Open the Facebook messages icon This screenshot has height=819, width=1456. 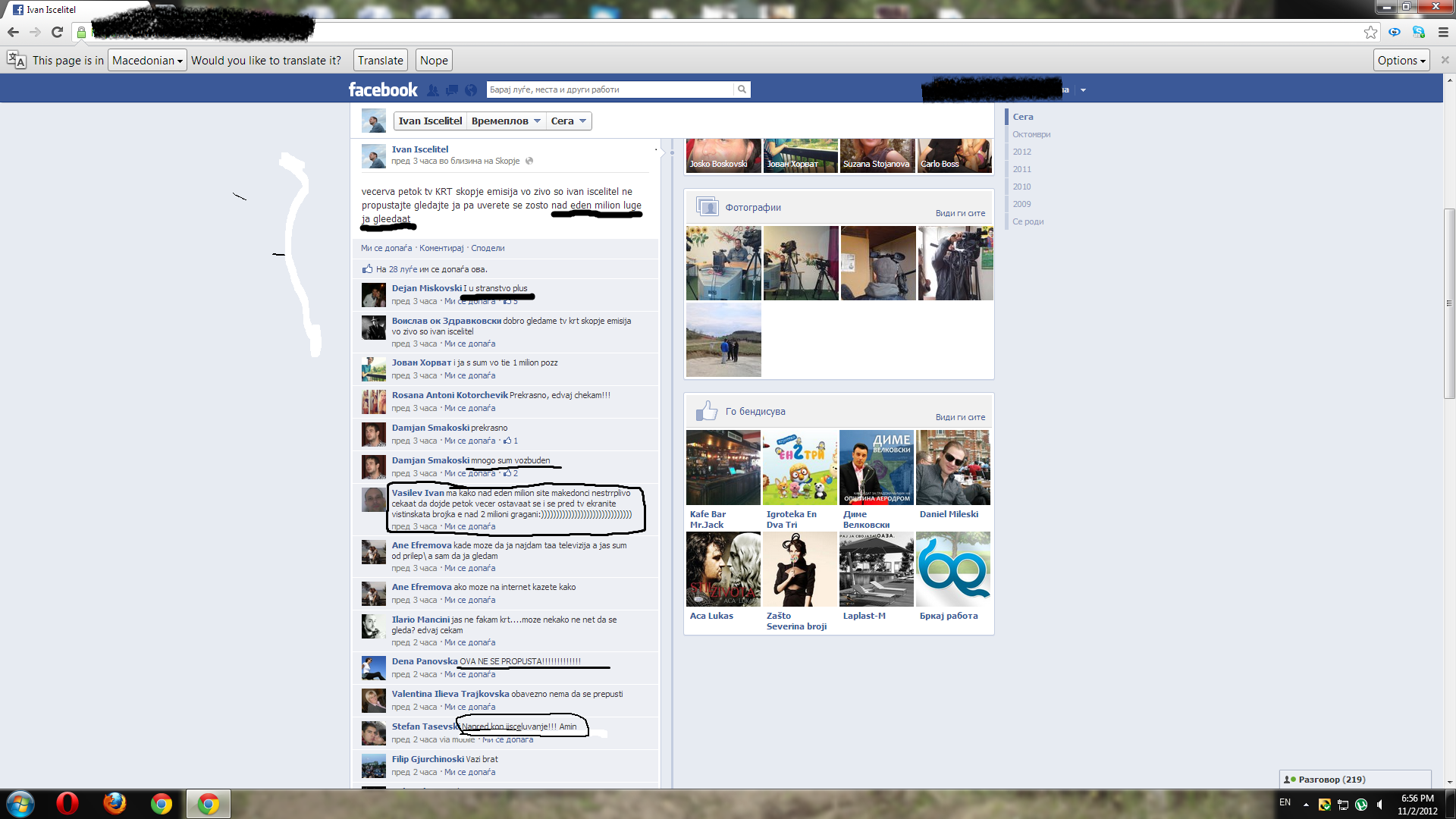(452, 90)
